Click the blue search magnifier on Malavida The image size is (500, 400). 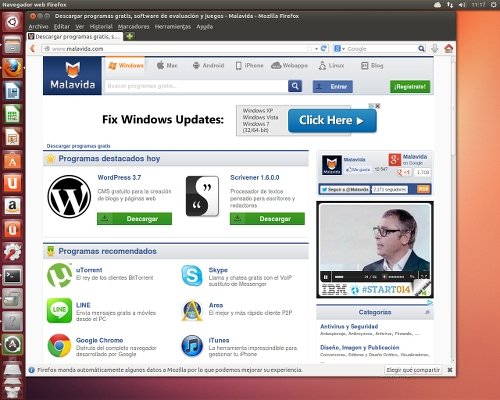pyautogui.click(x=295, y=86)
